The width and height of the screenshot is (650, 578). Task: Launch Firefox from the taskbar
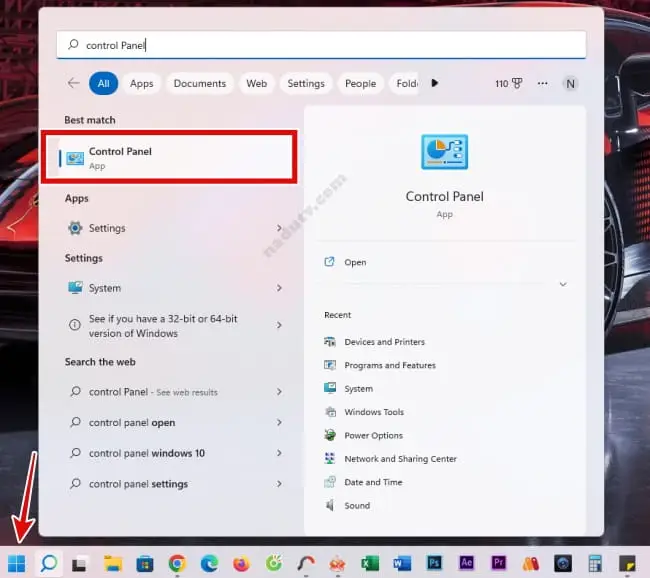pyautogui.click(x=241, y=563)
